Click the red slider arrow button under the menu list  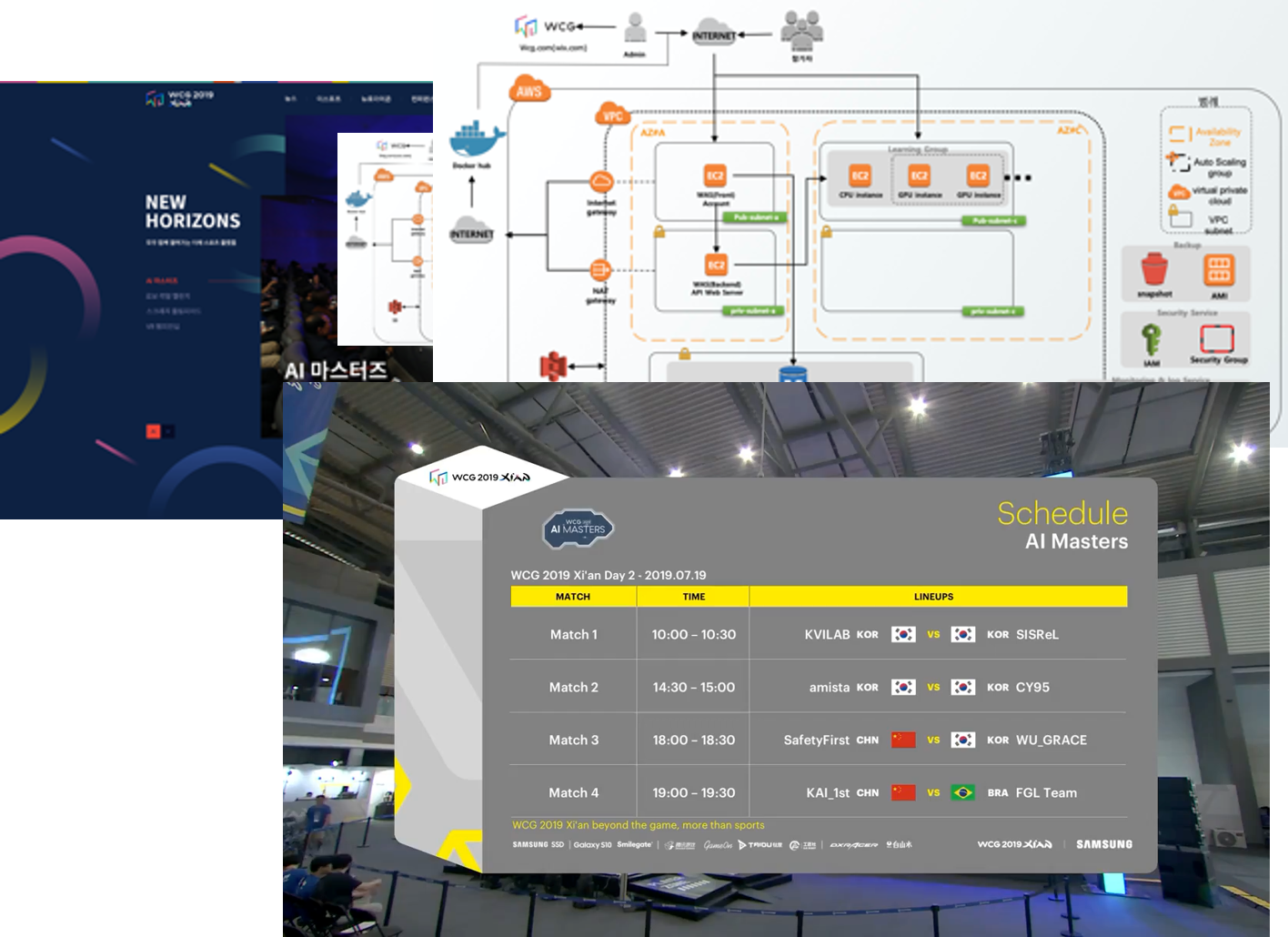tap(153, 431)
